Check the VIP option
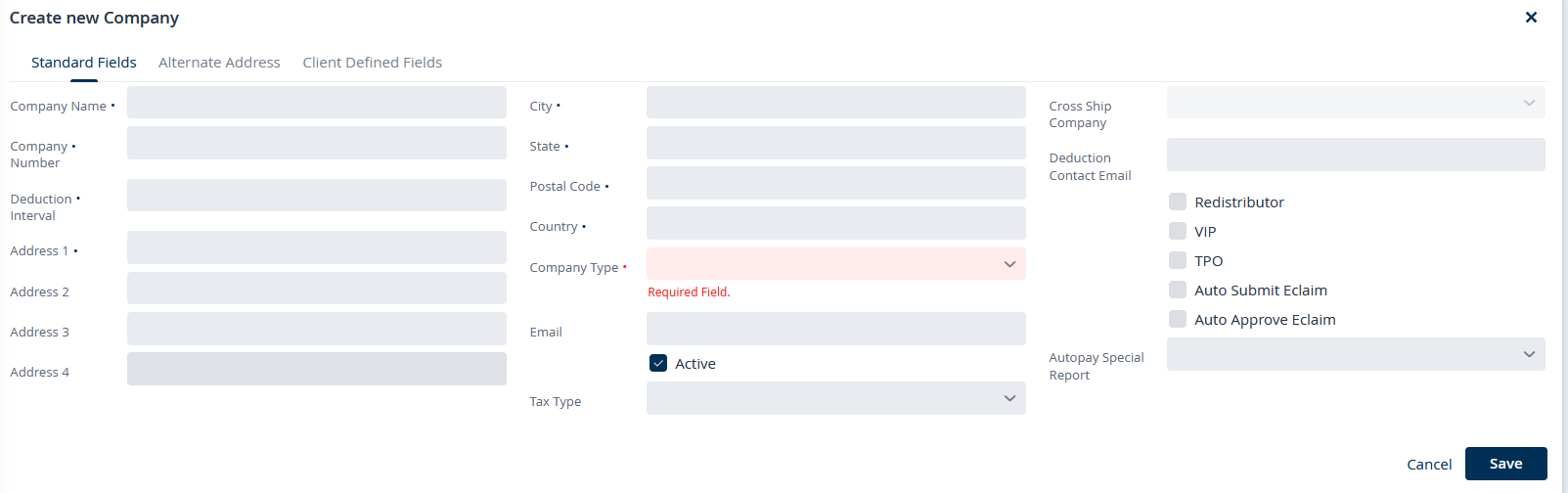The image size is (1568, 493). click(x=1178, y=231)
